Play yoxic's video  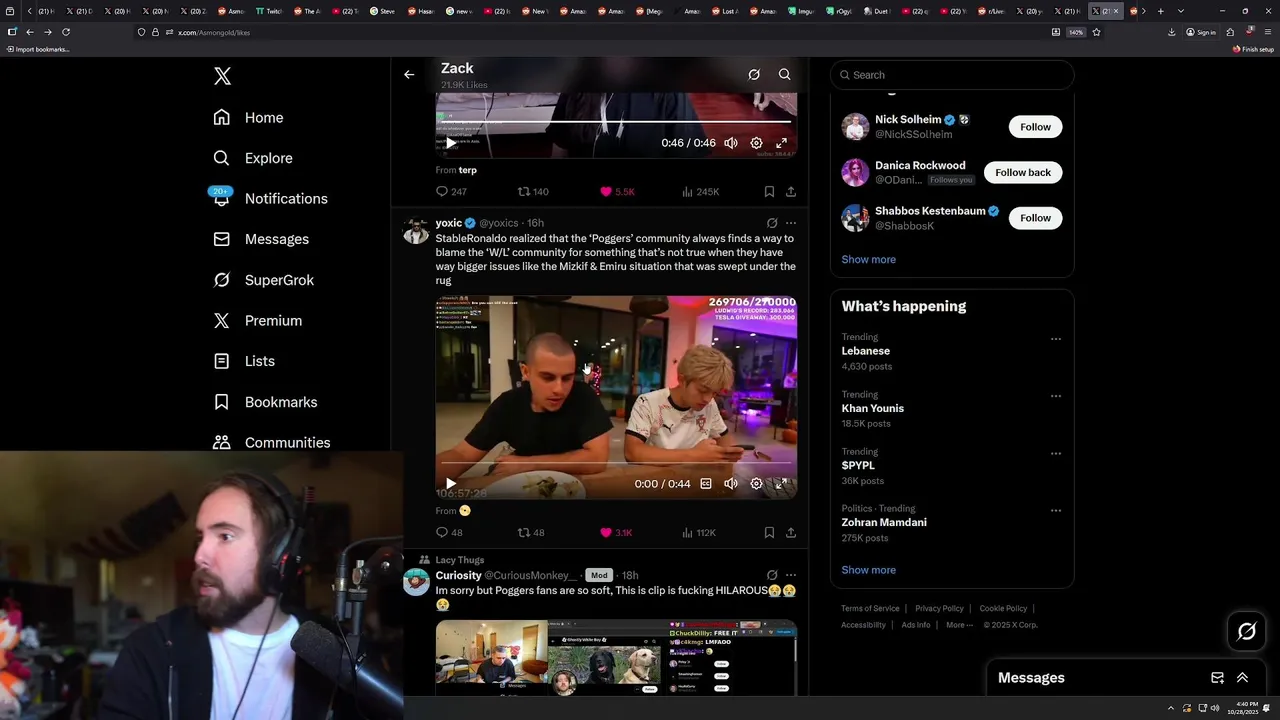click(x=451, y=484)
